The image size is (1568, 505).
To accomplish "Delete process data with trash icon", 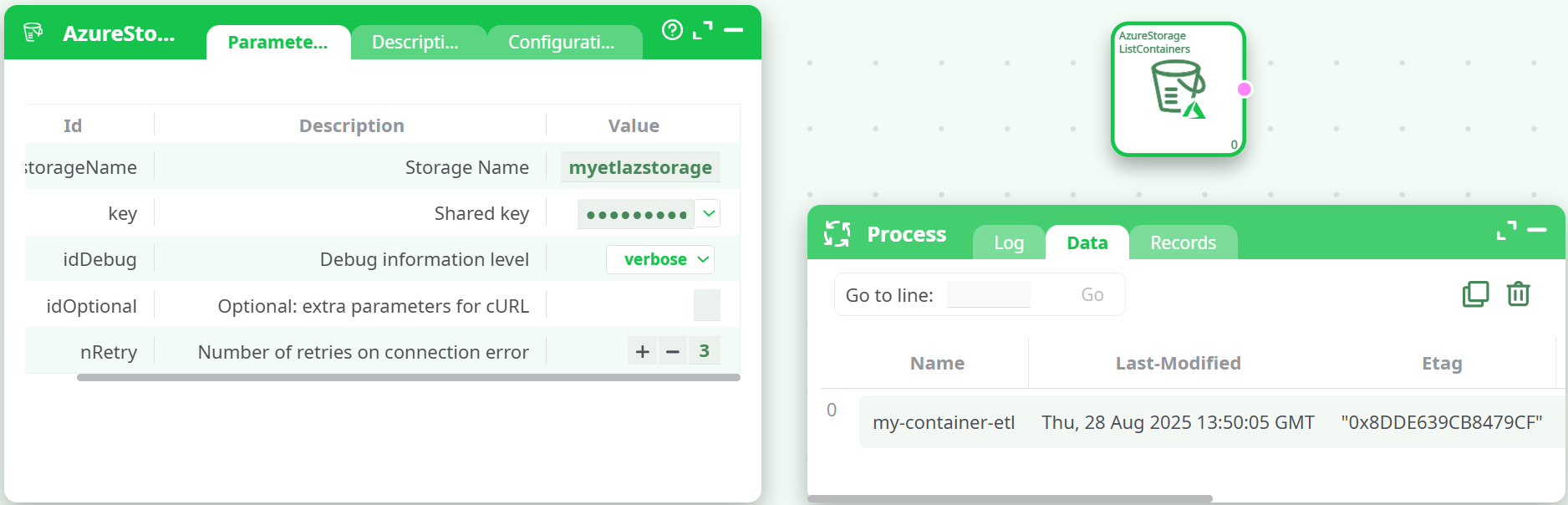I will (x=1518, y=294).
